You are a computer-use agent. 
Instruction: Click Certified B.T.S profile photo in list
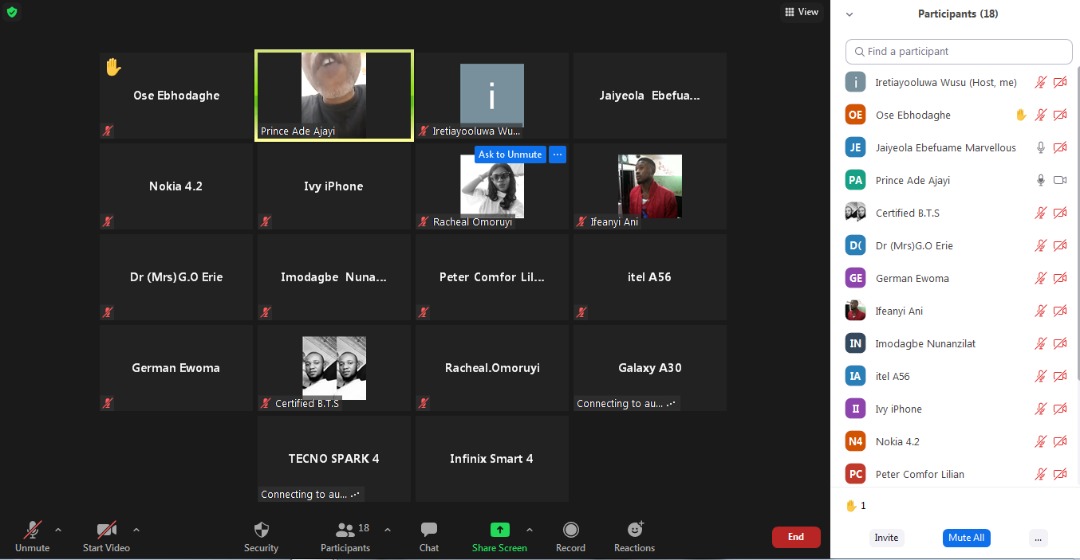[855, 213]
